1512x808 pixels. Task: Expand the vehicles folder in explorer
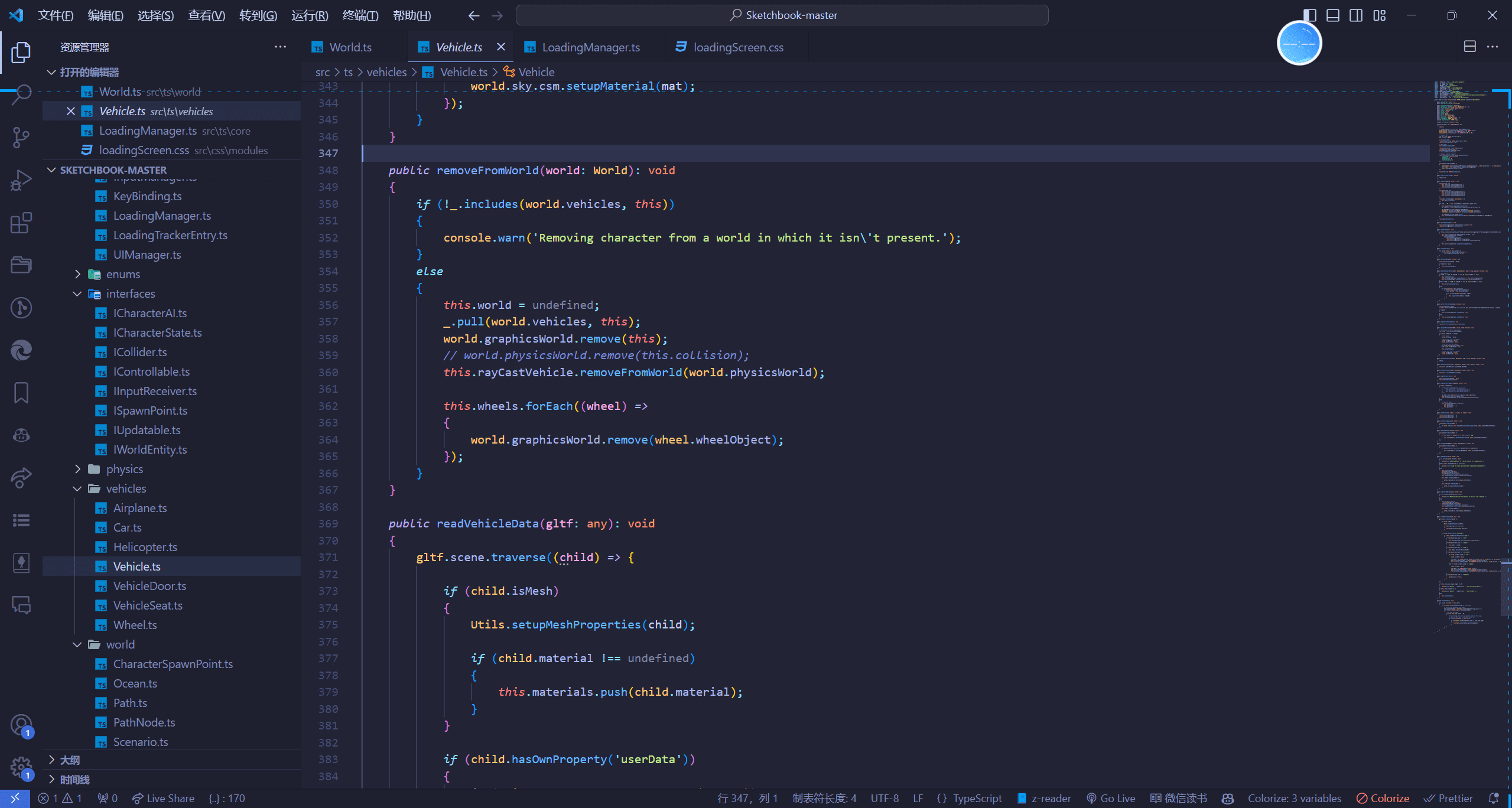(x=126, y=488)
